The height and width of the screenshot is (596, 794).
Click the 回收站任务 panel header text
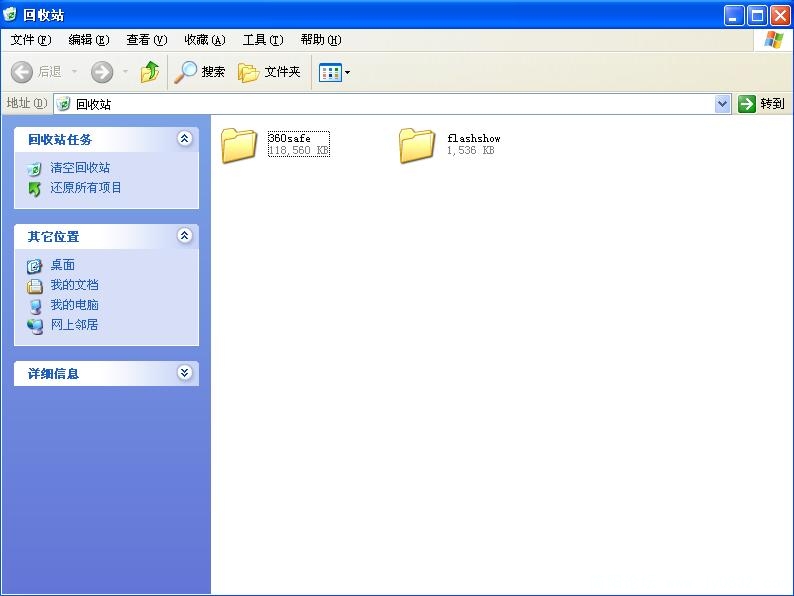point(60,140)
